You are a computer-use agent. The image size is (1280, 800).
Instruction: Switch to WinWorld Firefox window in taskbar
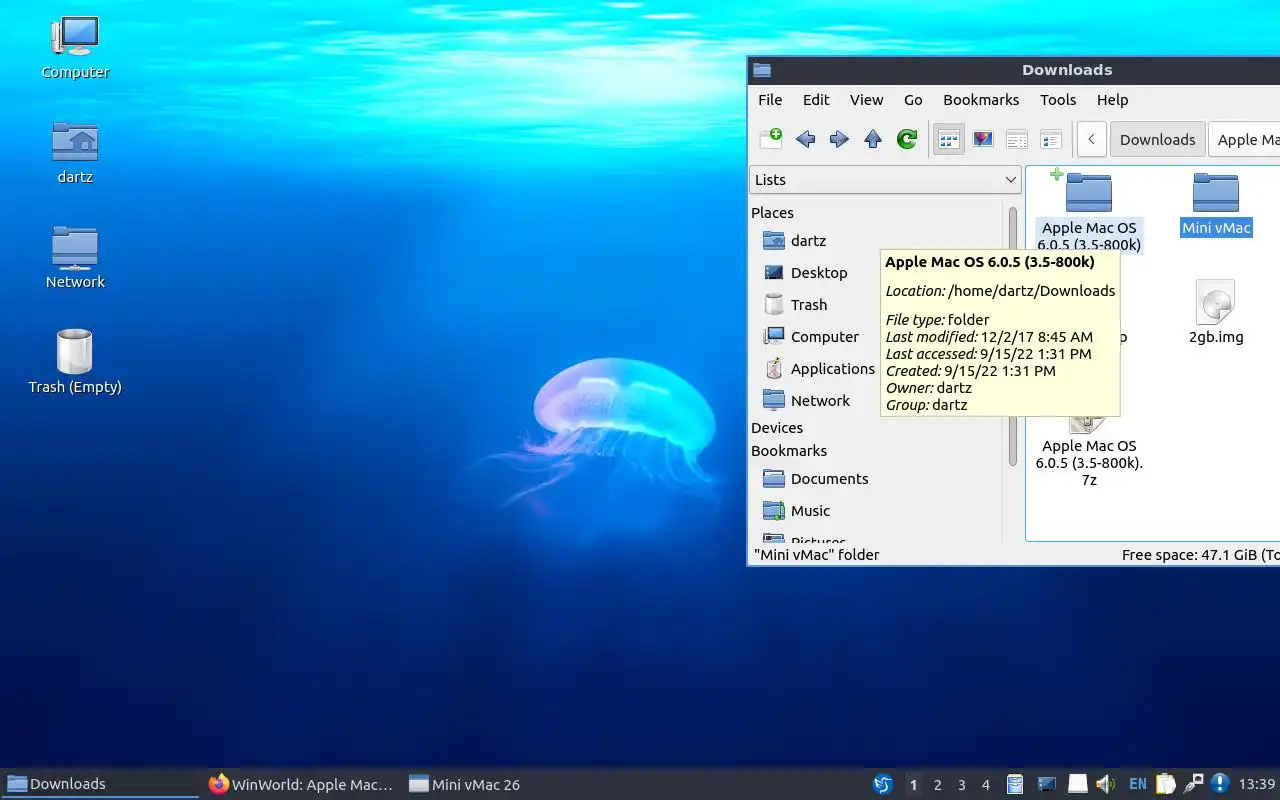click(302, 784)
